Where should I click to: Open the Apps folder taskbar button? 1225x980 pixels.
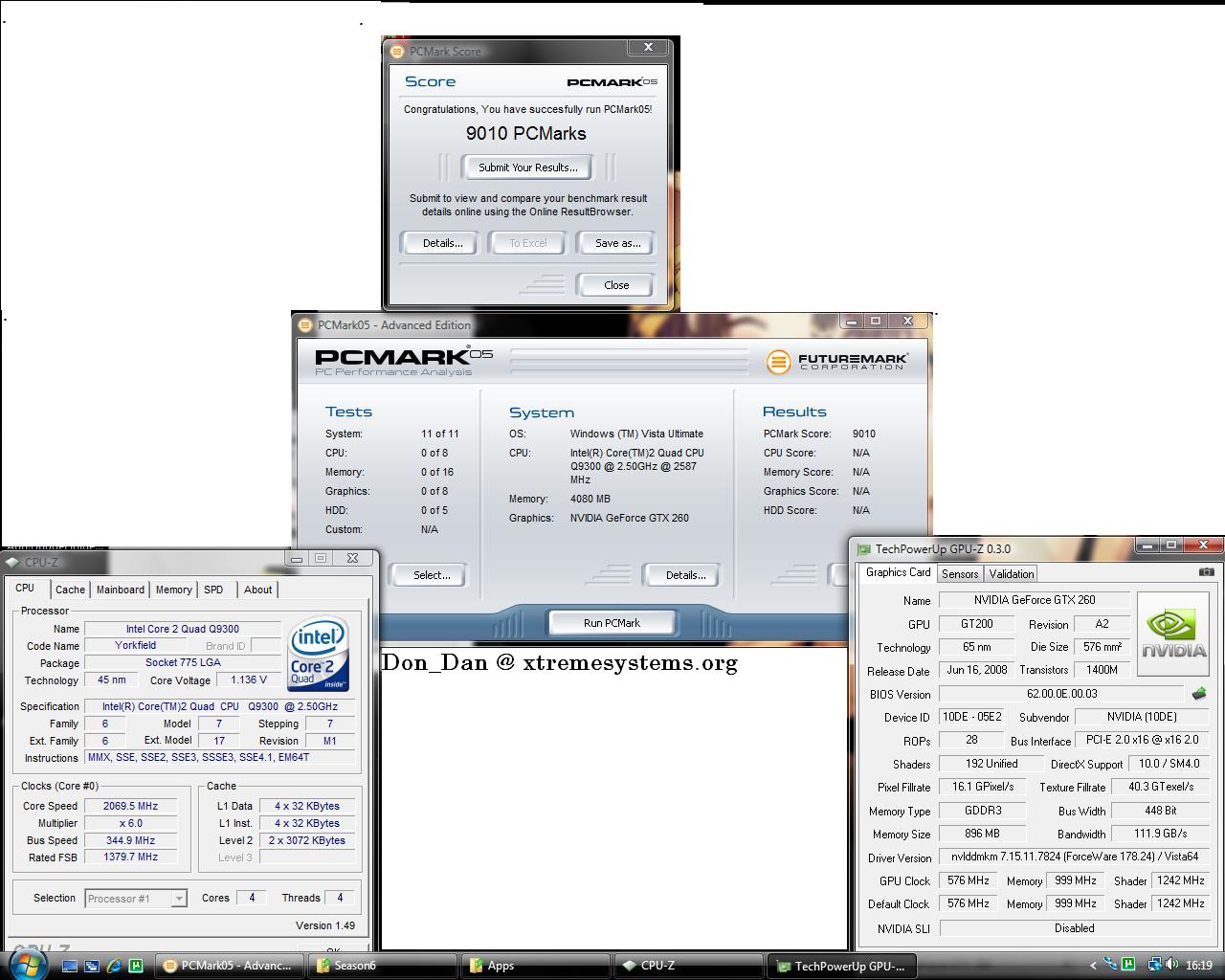pos(536,966)
